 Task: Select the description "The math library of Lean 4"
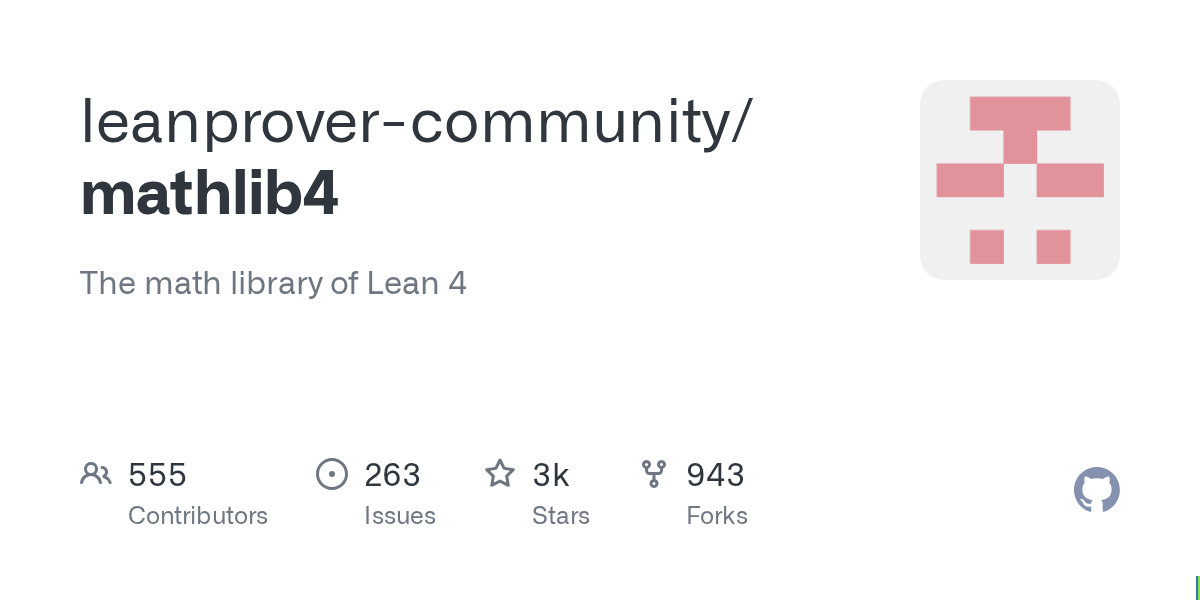pos(273,283)
